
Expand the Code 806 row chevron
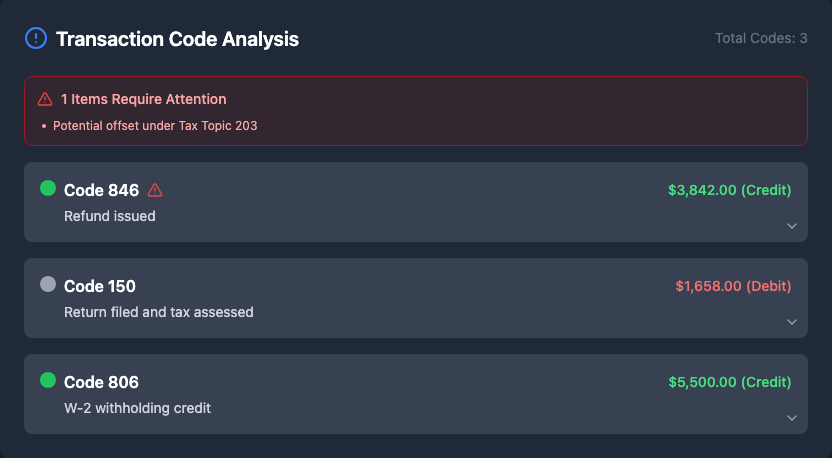click(x=792, y=418)
